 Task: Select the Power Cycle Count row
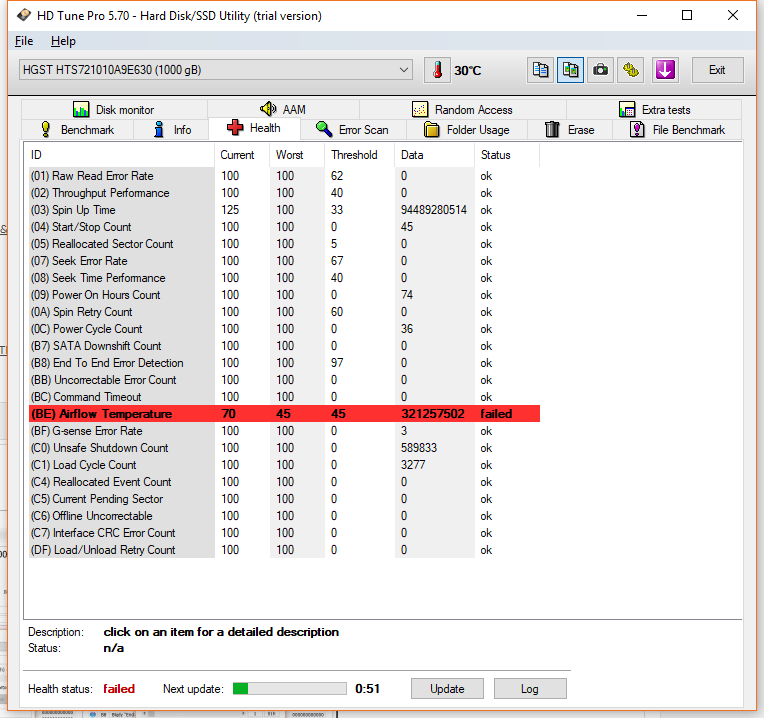(x=284, y=329)
